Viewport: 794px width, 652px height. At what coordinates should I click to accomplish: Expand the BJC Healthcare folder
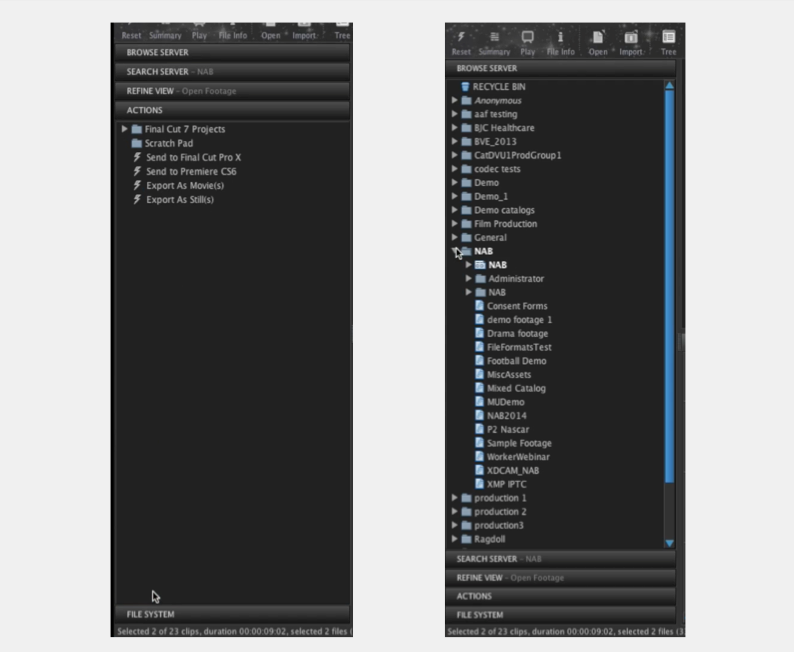click(x=454, y=128)
